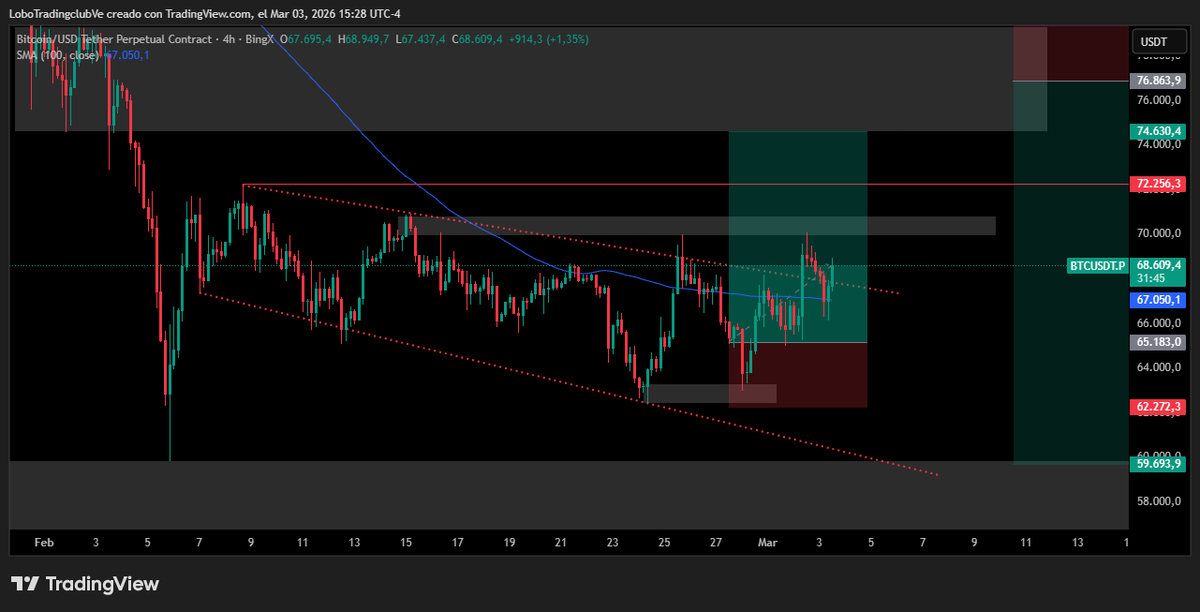
Task: Click the green 74.630,4 price label
Action: point(1158,131)
